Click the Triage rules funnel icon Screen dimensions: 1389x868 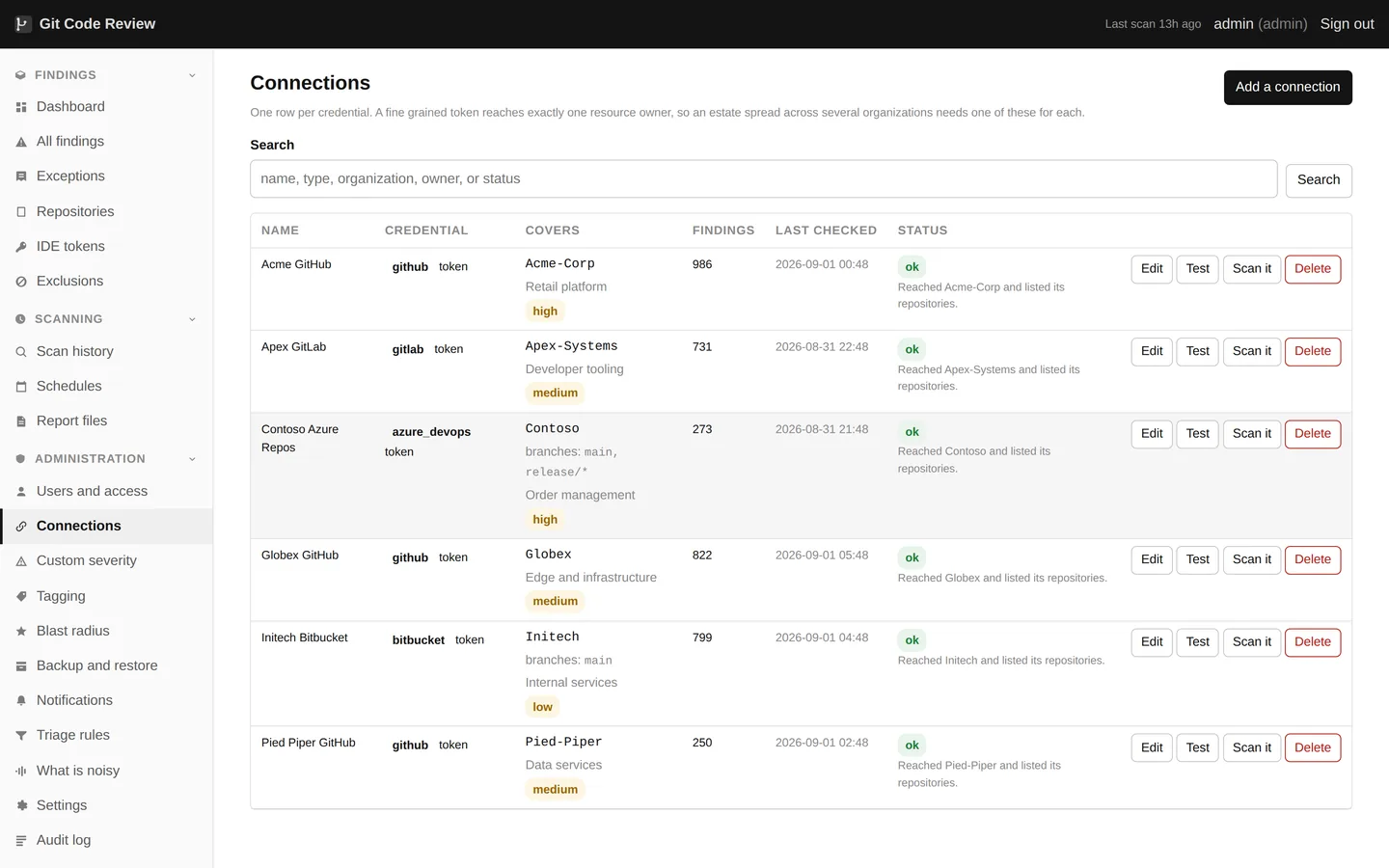pos(21,736)
